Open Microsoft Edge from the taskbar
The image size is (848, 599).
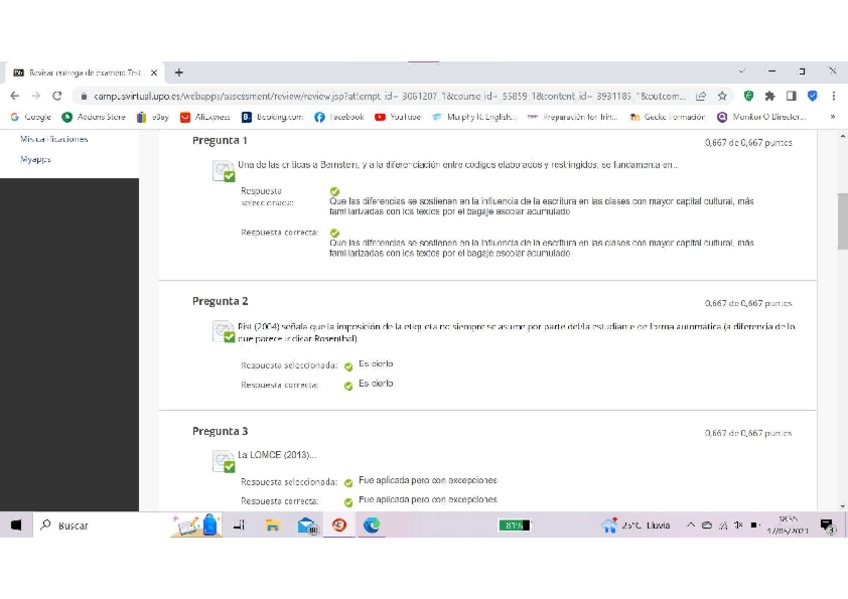click(x=372, y=525)
